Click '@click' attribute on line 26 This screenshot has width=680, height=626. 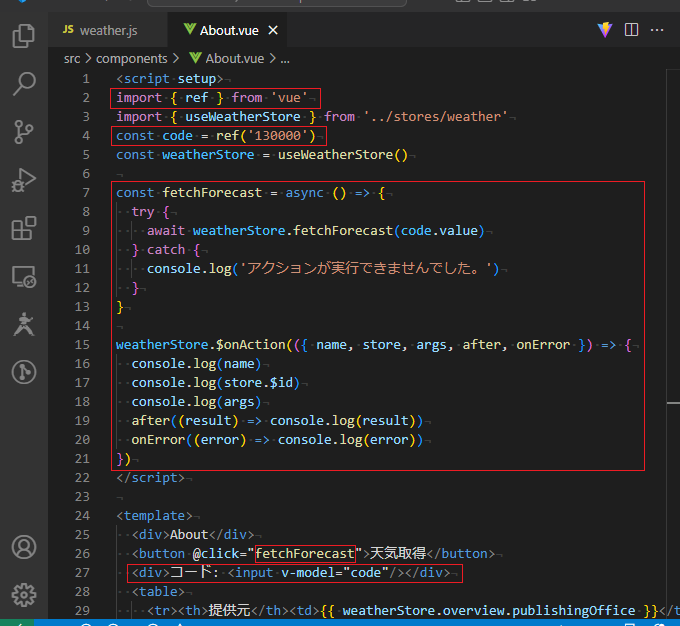216,554
